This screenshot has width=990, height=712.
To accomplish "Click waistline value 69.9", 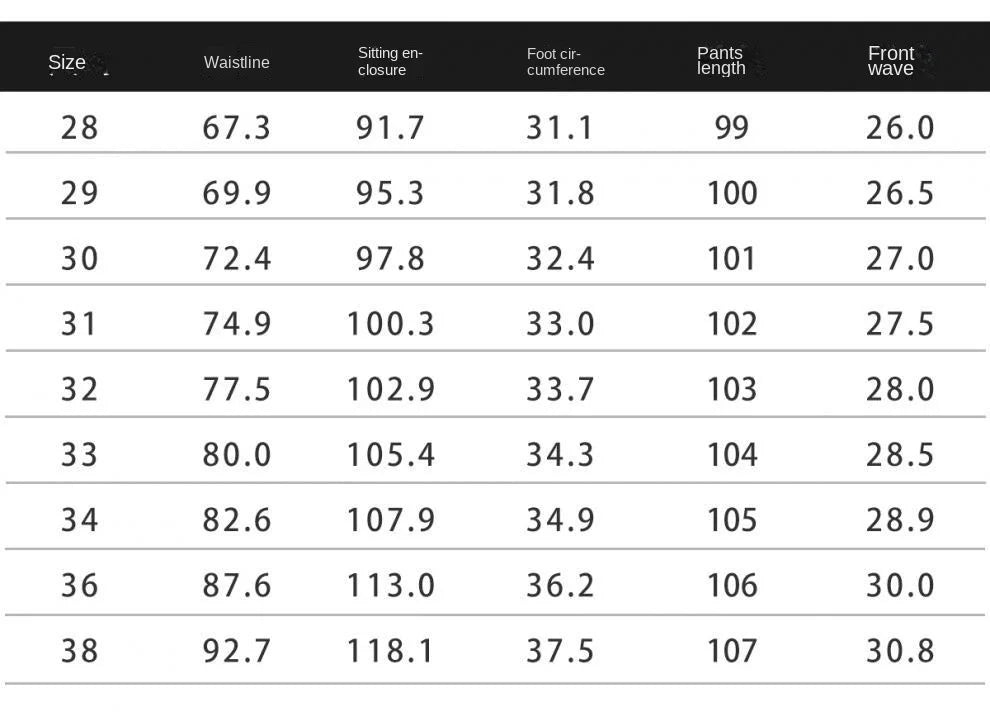I will pyautogui.click(x=237, y=193).
